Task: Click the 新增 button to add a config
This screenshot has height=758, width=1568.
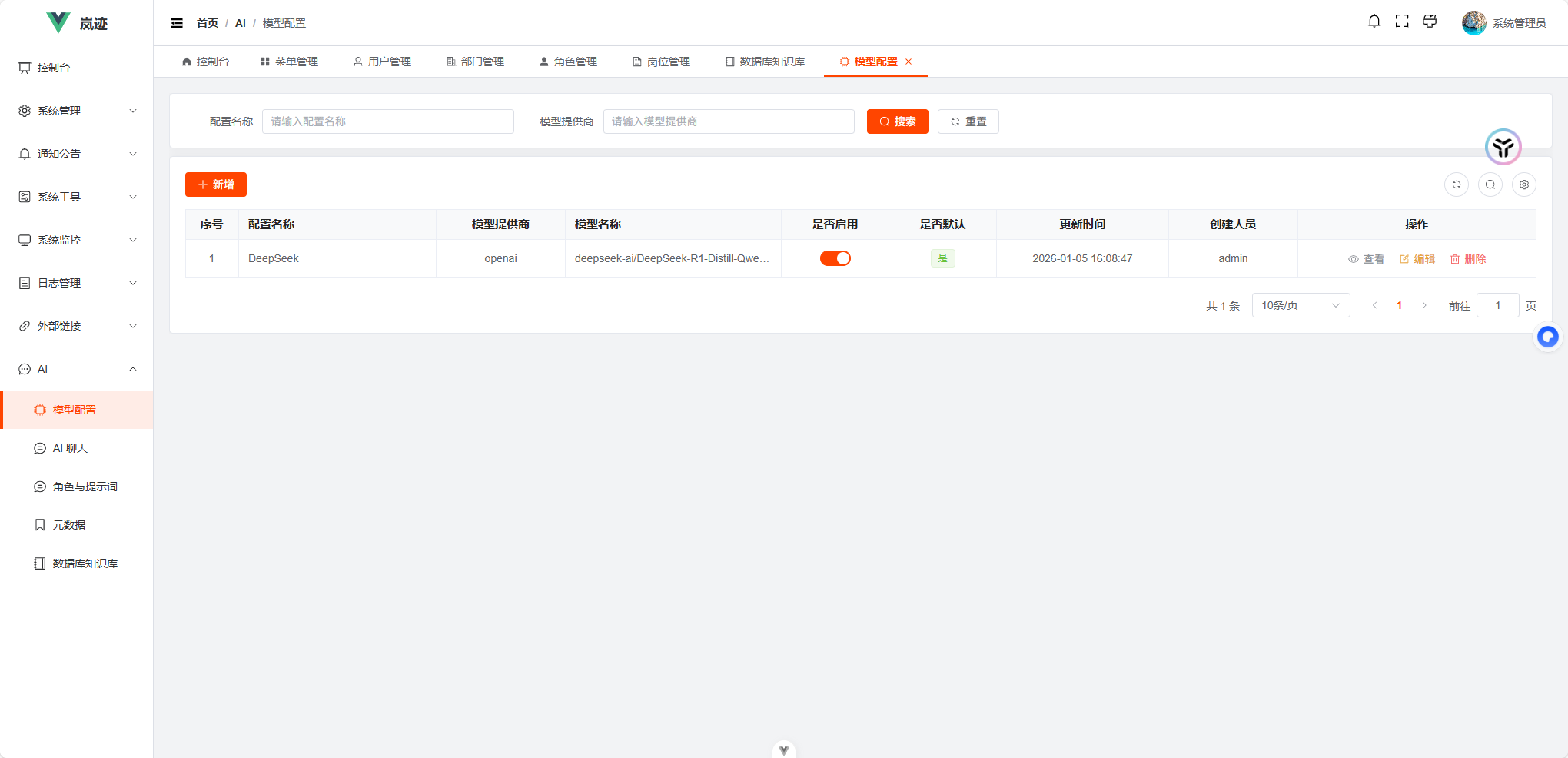Action: (215, 185)
